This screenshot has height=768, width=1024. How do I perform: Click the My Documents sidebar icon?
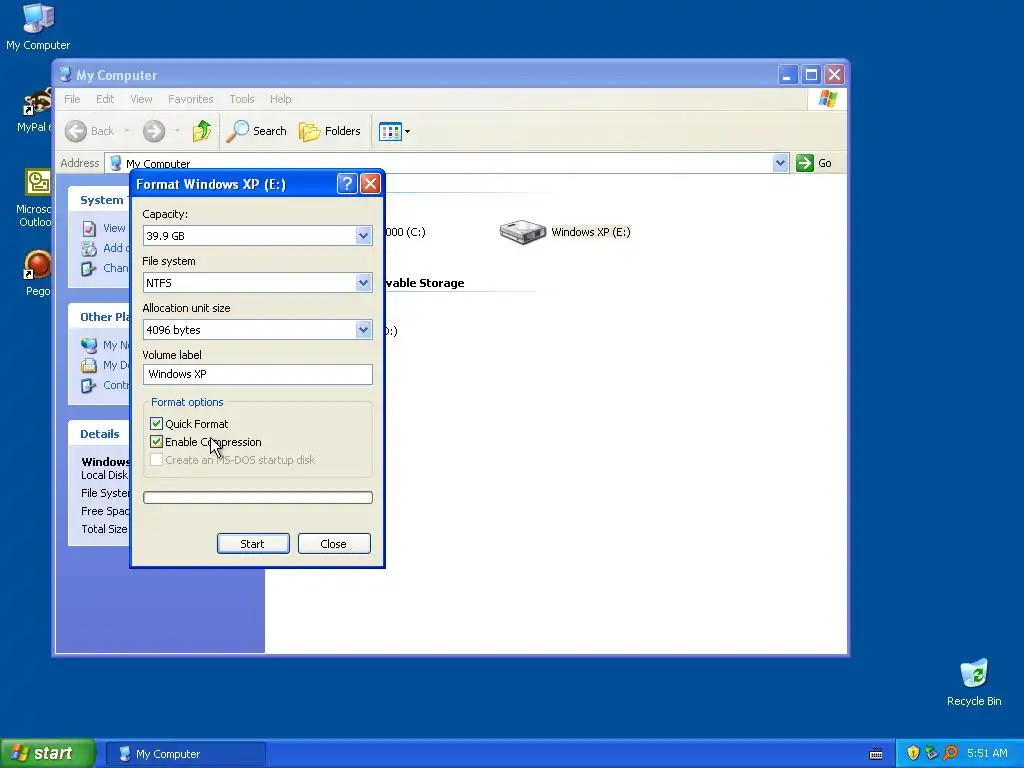[89, 366]
